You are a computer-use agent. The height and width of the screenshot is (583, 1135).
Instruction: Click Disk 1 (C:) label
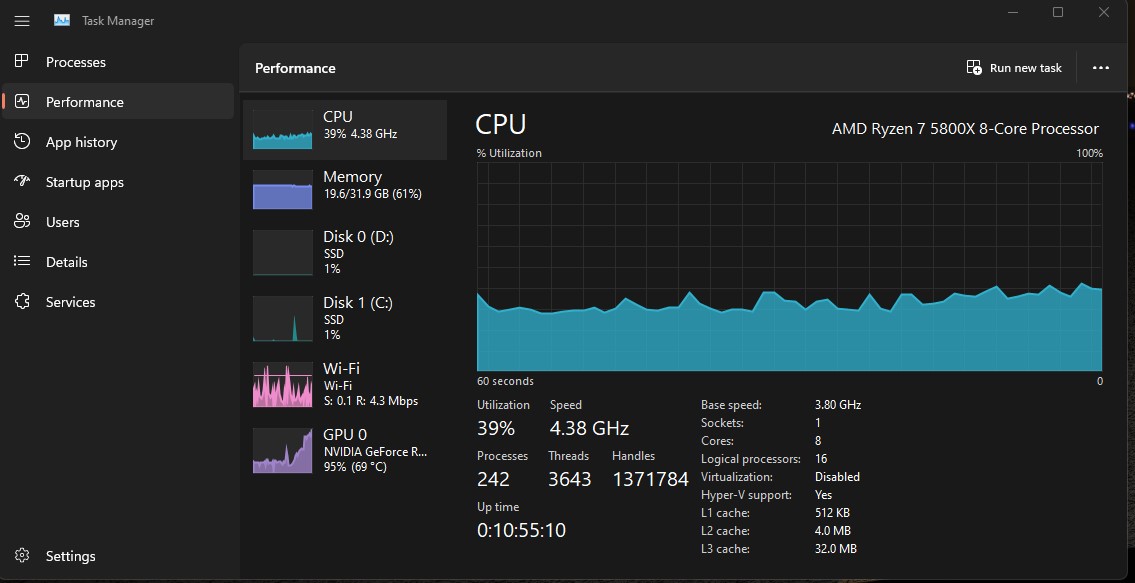358,303
